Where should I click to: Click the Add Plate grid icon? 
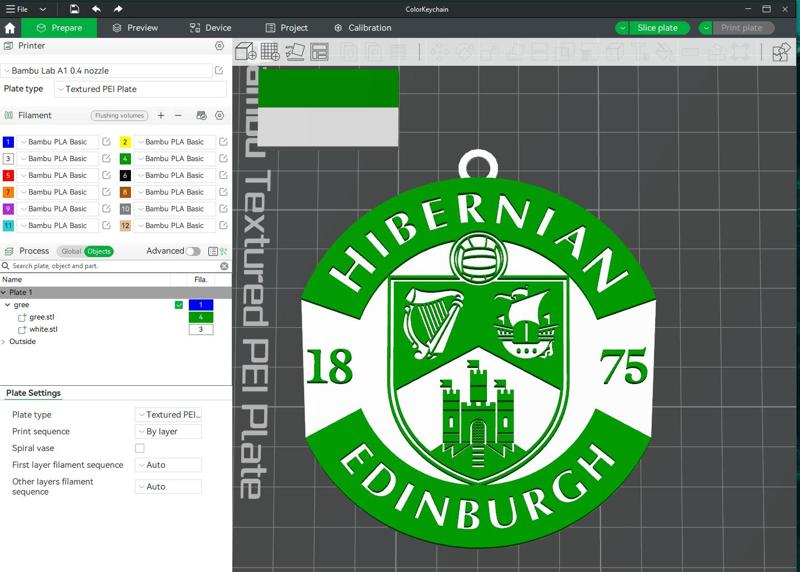coord(270,52)
